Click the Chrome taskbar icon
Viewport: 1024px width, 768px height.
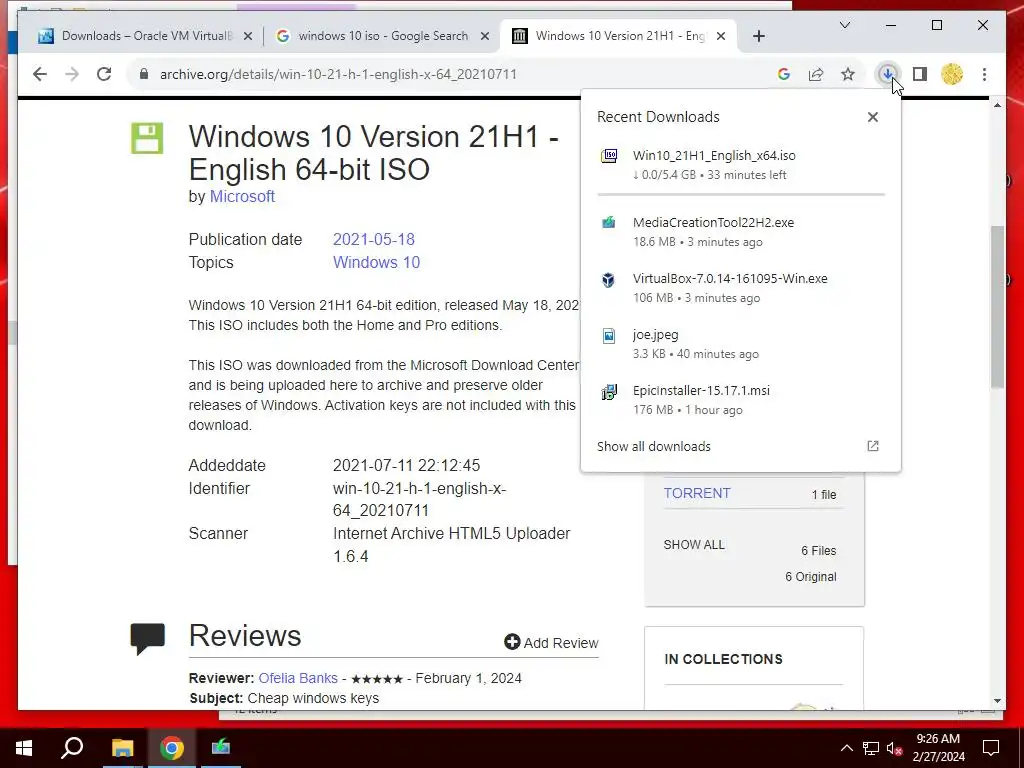coord(172,748)
